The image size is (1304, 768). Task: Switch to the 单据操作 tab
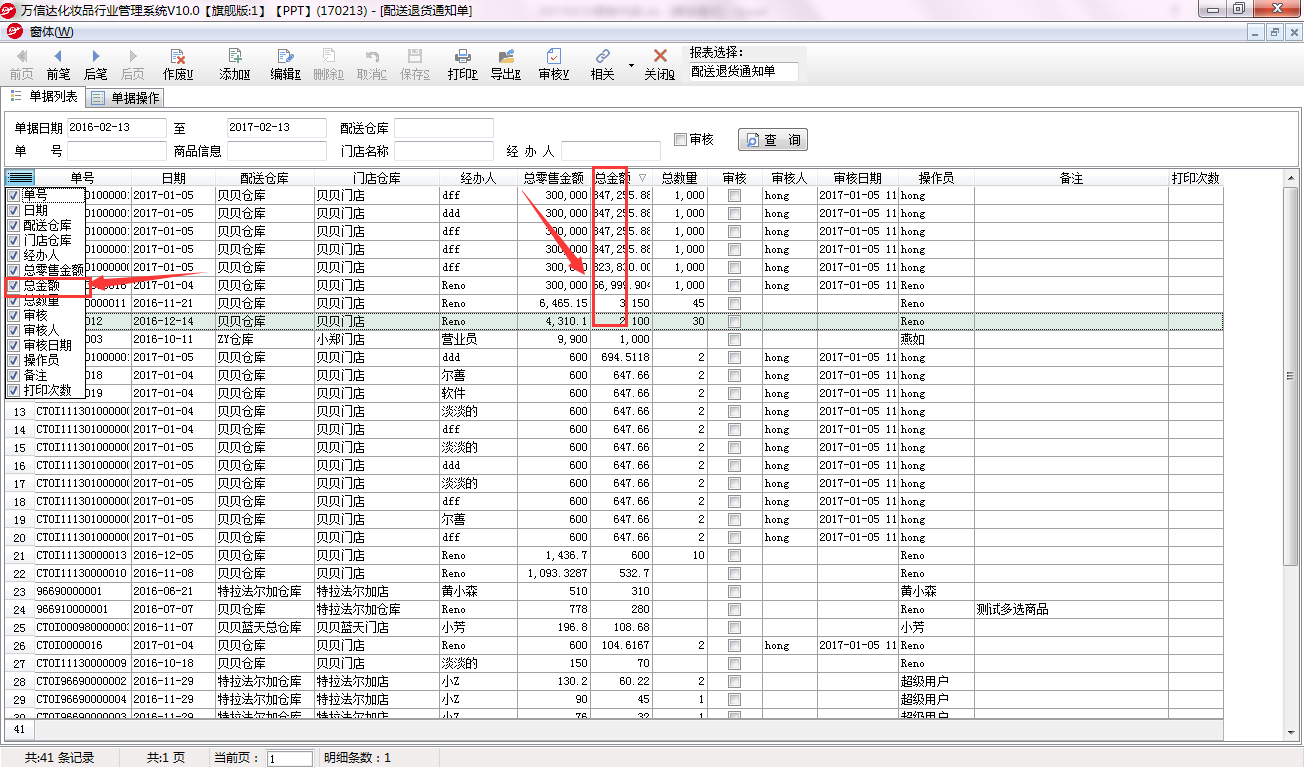click(x=126, y=98)
